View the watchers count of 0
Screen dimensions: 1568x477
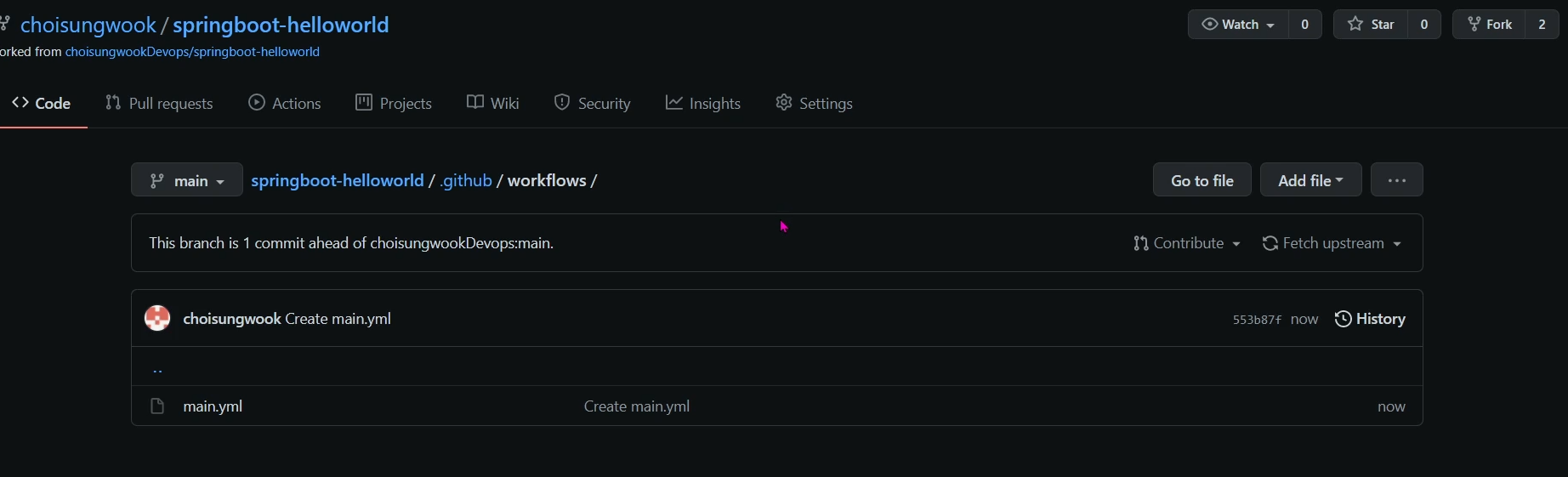tap(1305, 25)
